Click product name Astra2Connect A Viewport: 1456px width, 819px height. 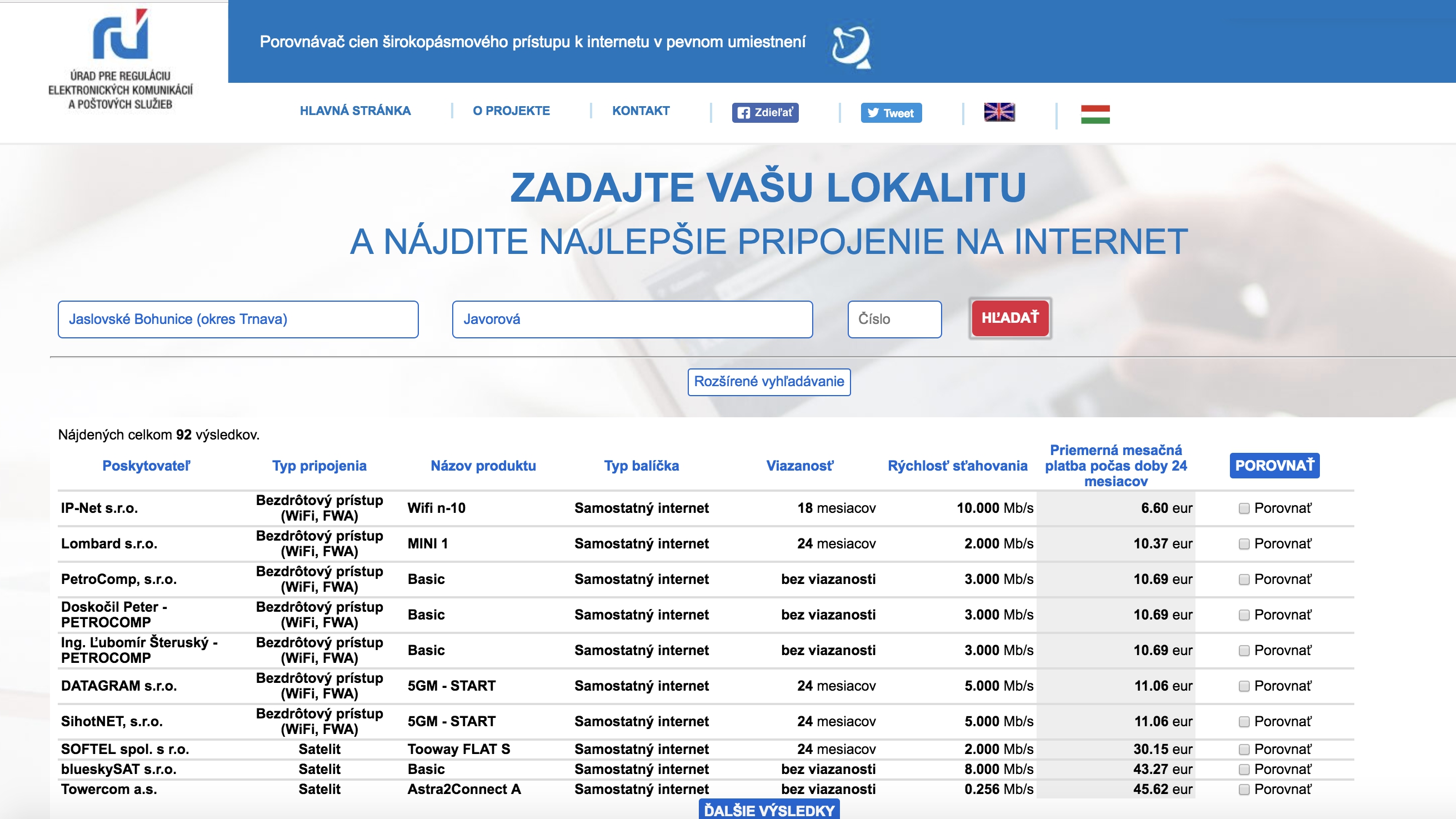[464, 789]
